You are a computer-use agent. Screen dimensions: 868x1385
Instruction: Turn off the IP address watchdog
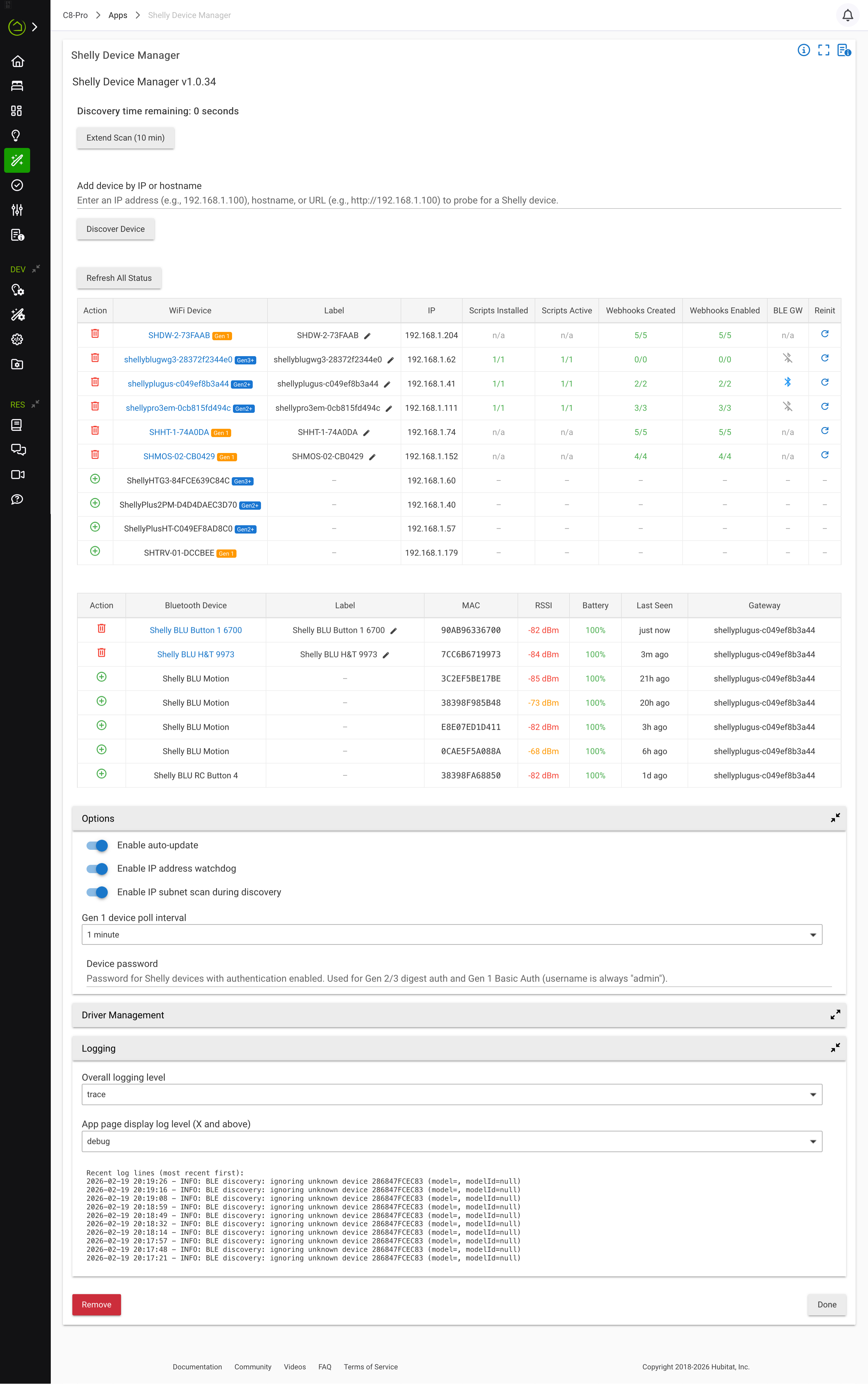pyautogui.click(x=97, y=869)
